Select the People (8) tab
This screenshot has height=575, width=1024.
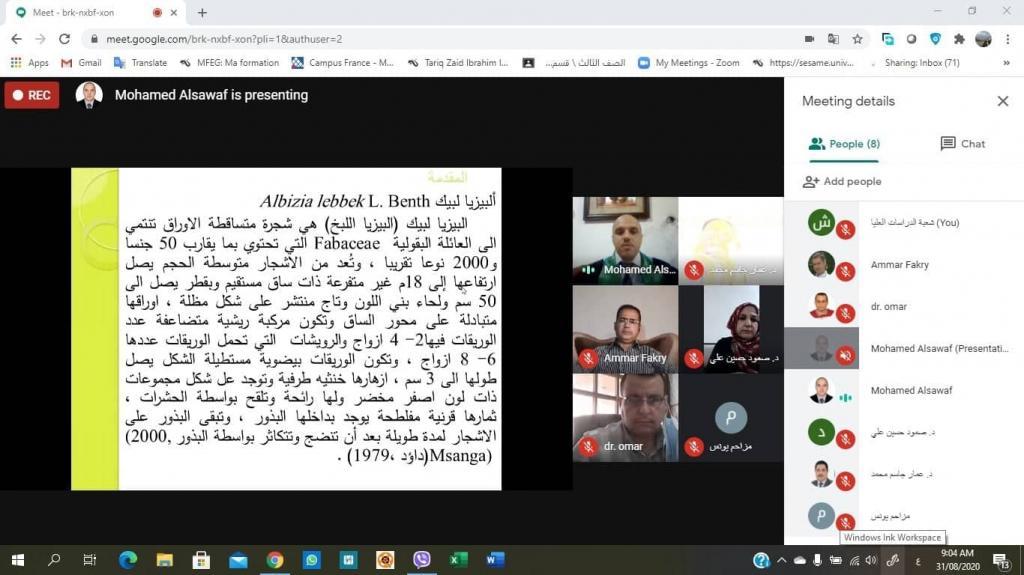[x=844, y=144]
